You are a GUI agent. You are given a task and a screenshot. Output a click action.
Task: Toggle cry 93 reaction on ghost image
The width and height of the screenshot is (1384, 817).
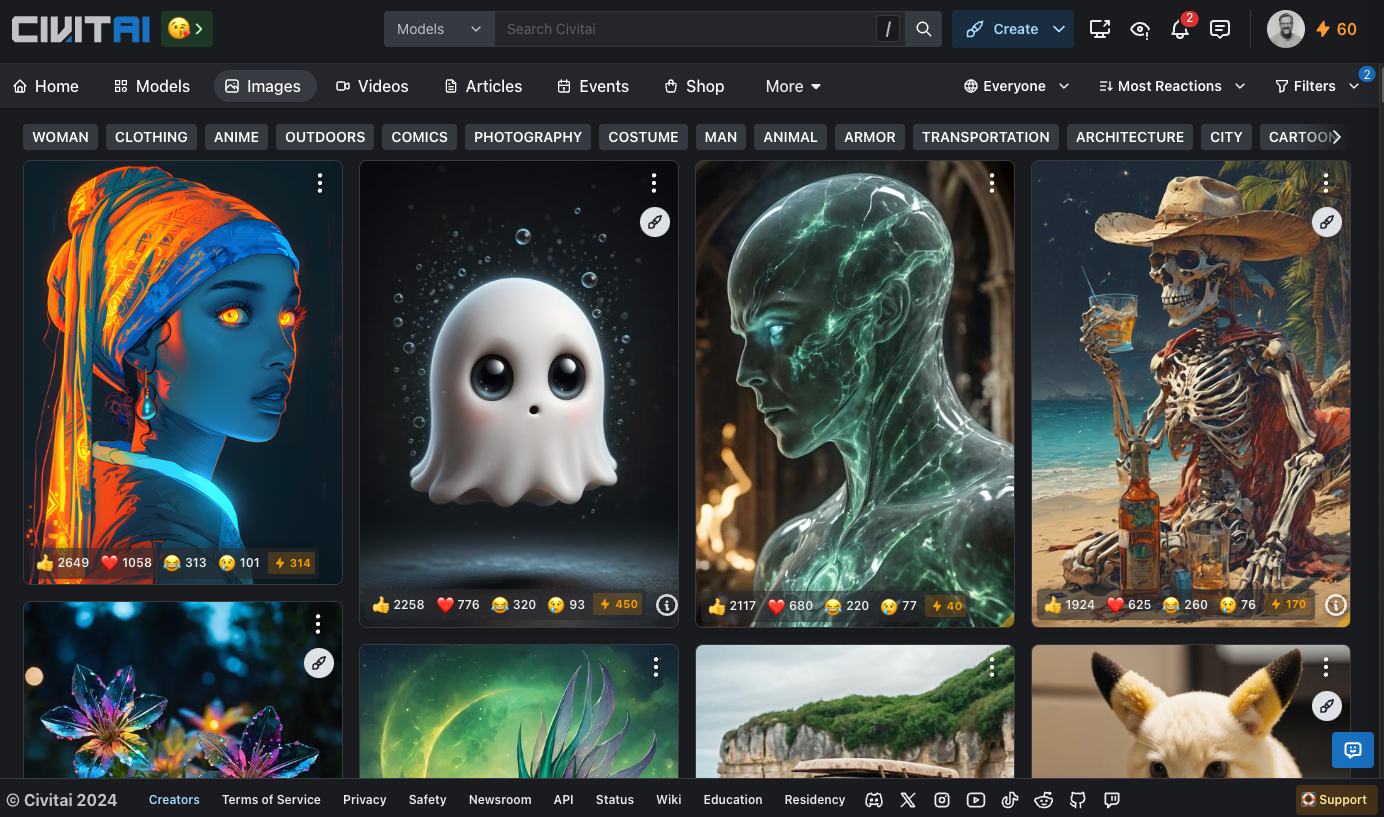[566, 605]
